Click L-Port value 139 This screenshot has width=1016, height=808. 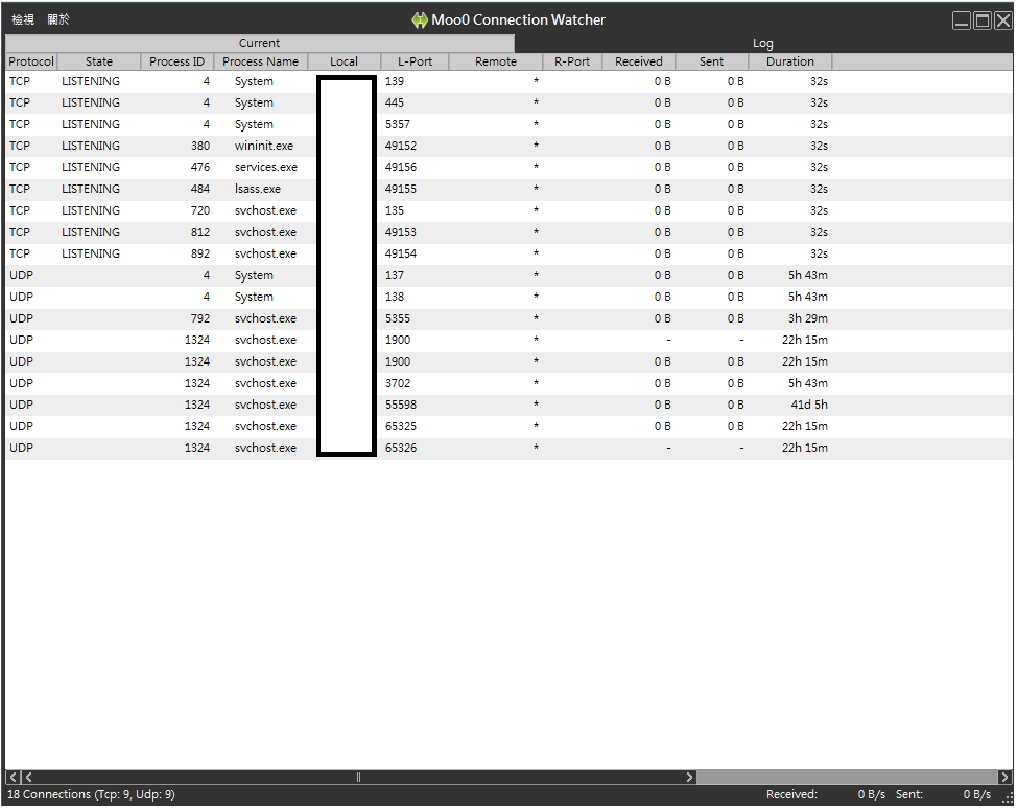(x=394, y=81)
